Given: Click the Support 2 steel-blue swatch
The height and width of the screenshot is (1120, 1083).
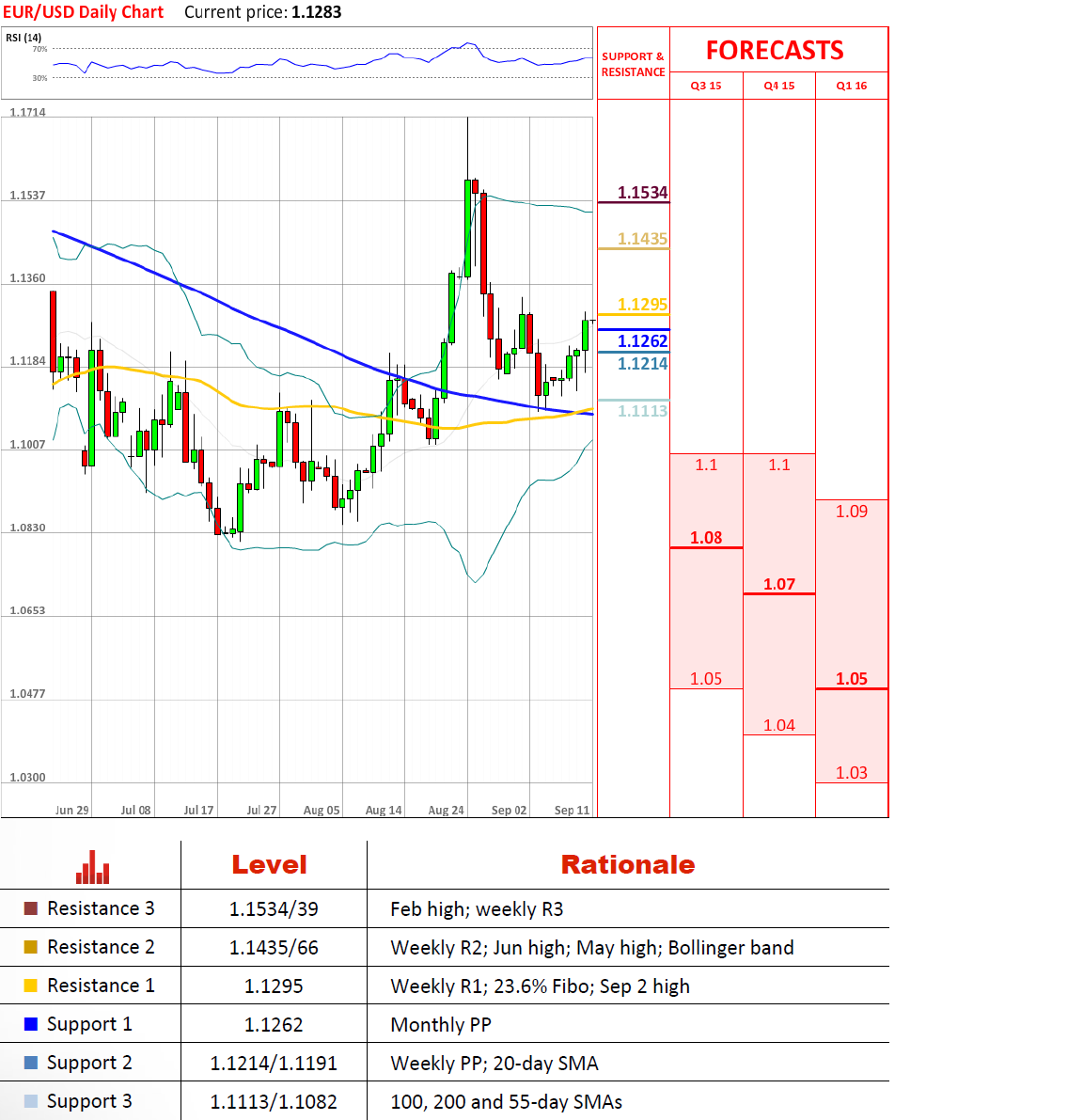Looking at the screenshot, I should tap(31, 1063).
